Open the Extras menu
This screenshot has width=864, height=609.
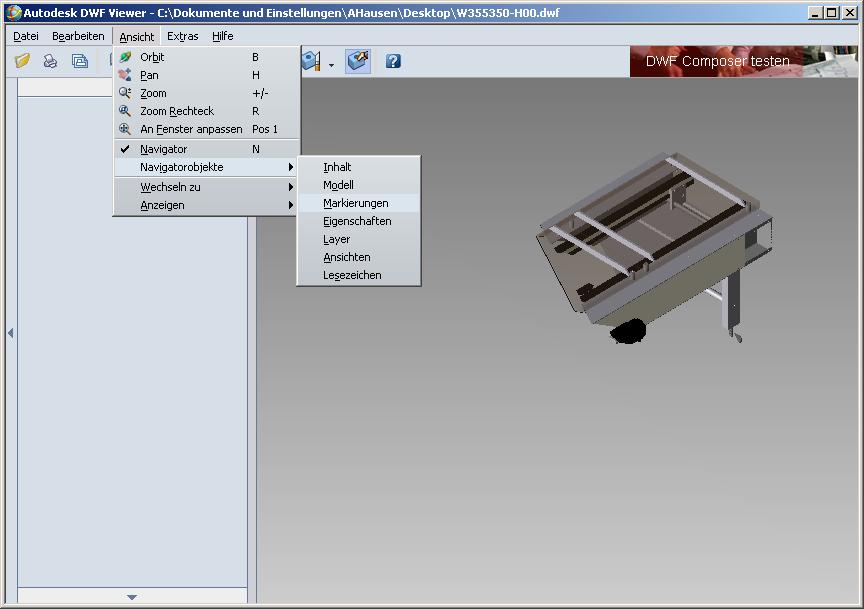(x=182, y=36)
